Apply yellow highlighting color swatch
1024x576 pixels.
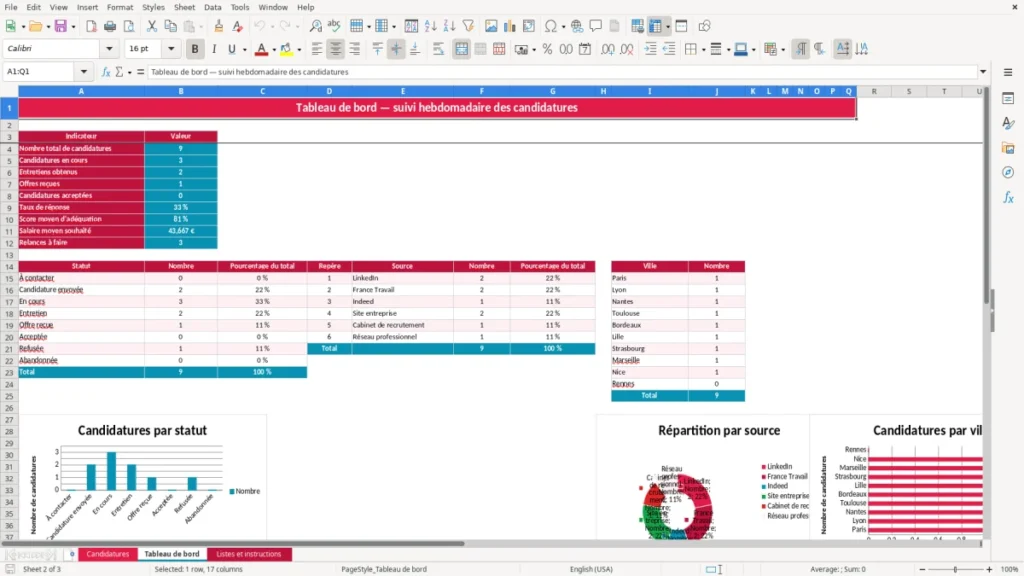point(286,49)
